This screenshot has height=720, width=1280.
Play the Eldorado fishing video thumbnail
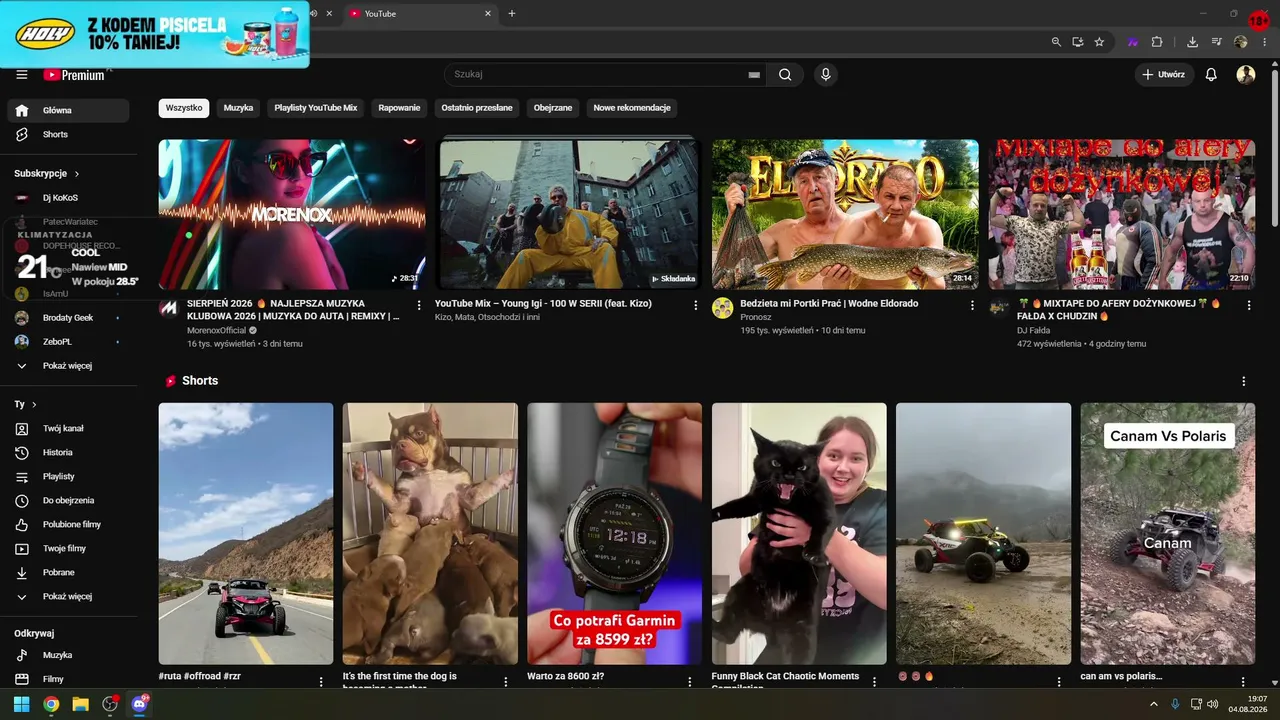[x=845, y=214]
